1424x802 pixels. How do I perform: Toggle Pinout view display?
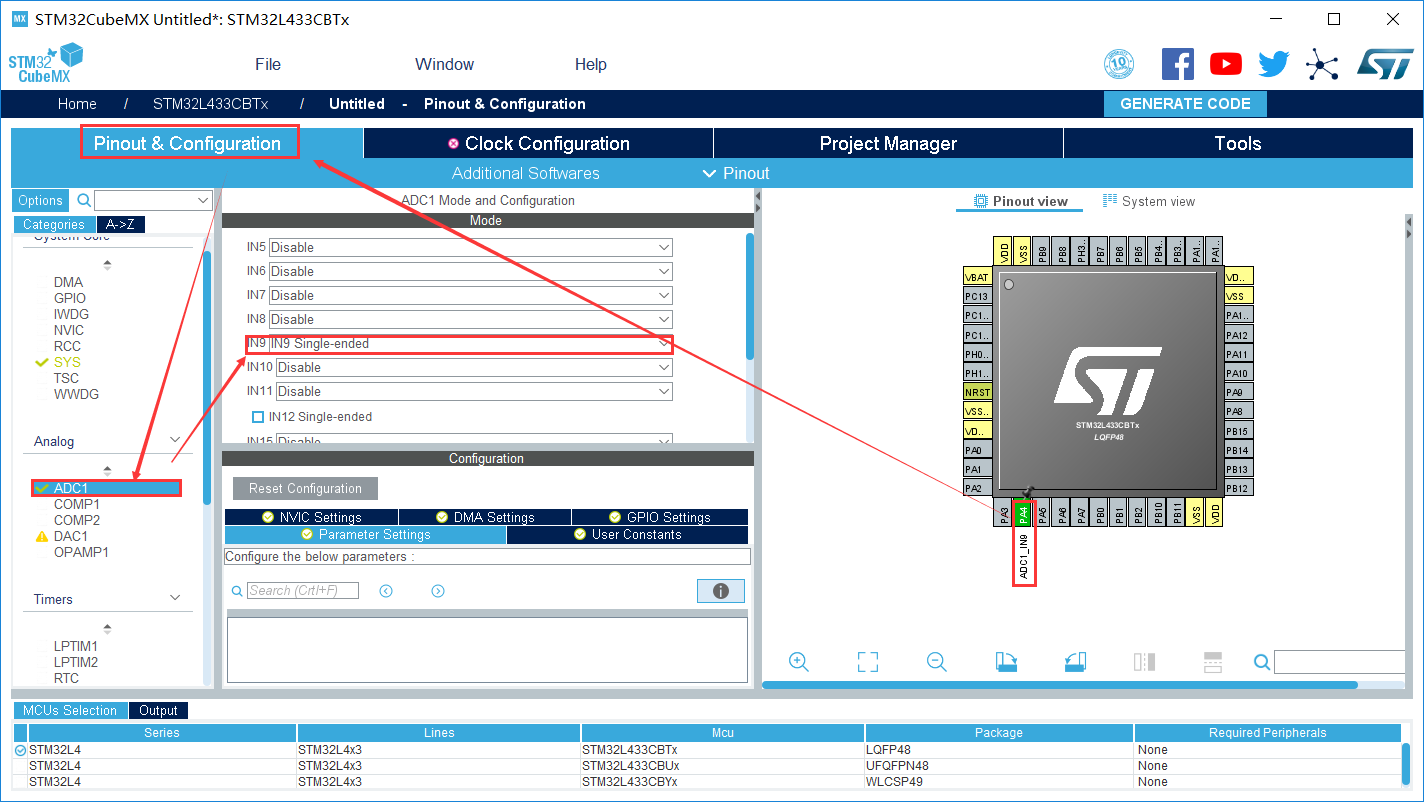point(1019,200)
